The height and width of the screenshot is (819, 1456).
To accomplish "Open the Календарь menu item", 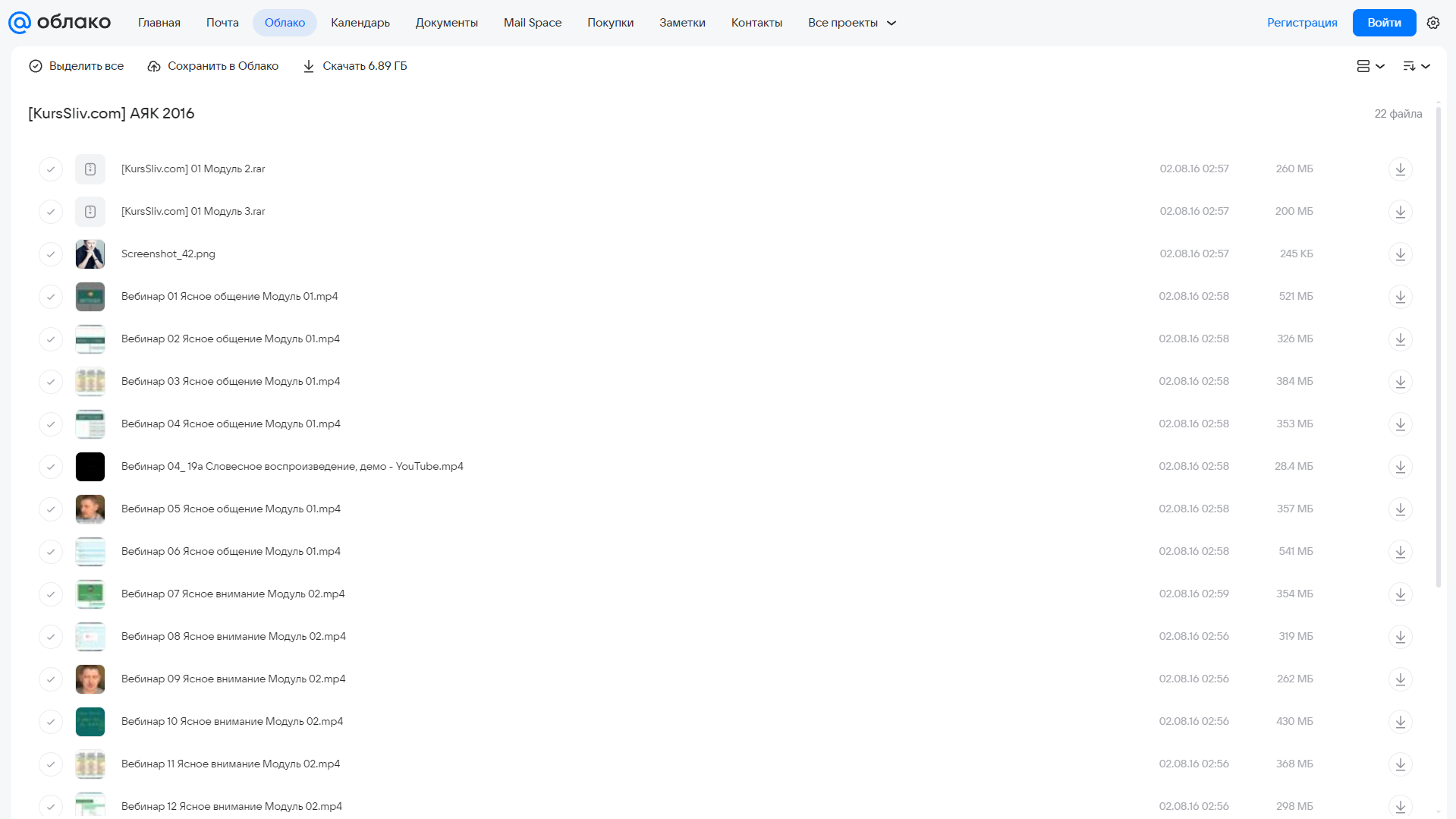I will 360,23.
